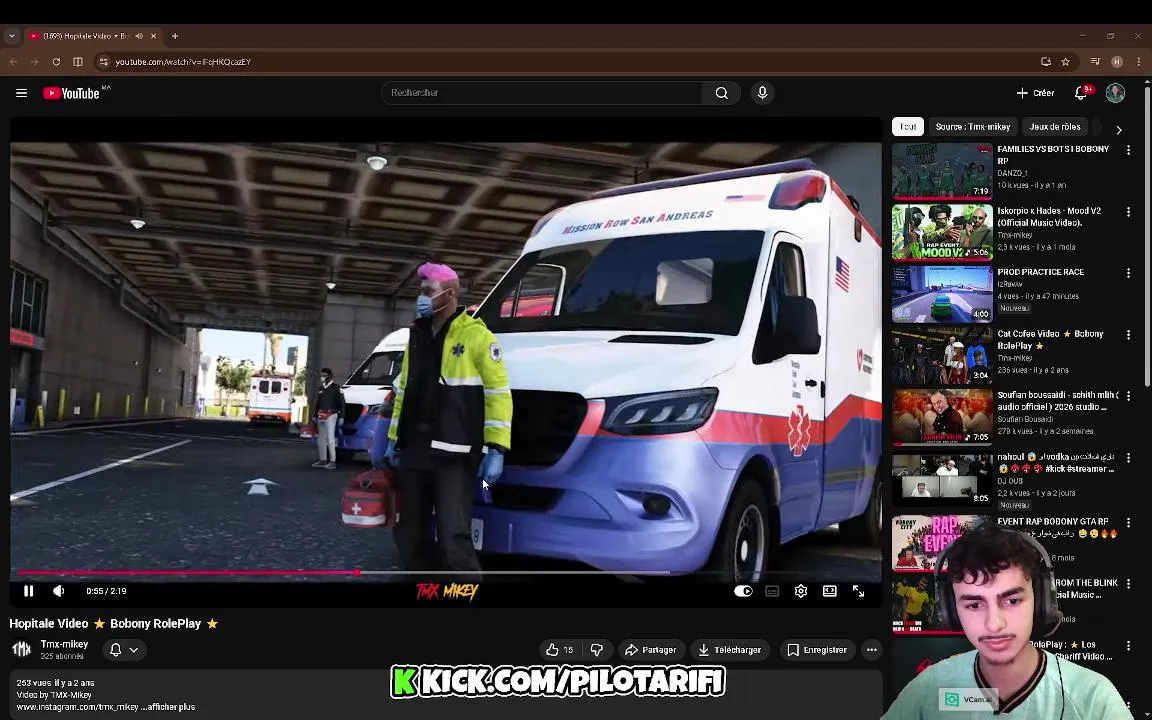Open options for Soufian boussaidi video
The width and height of the screenshot is (1152, 720).
pyautogui.click(x=1128, y=397)
